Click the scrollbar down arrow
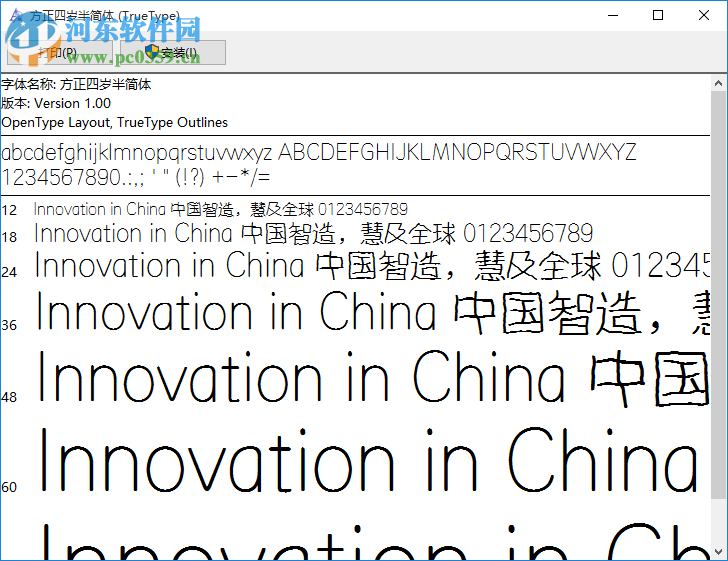This screenshot has height=561, width=728. click(718, 552)
